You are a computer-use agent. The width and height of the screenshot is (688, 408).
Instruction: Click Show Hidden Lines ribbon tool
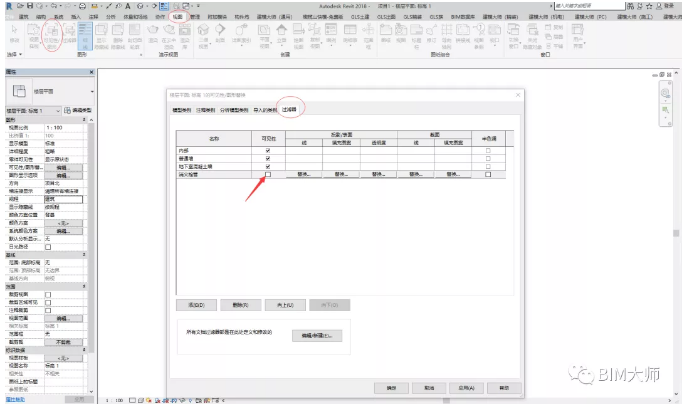pyautogui.click(x=101, y=36)
